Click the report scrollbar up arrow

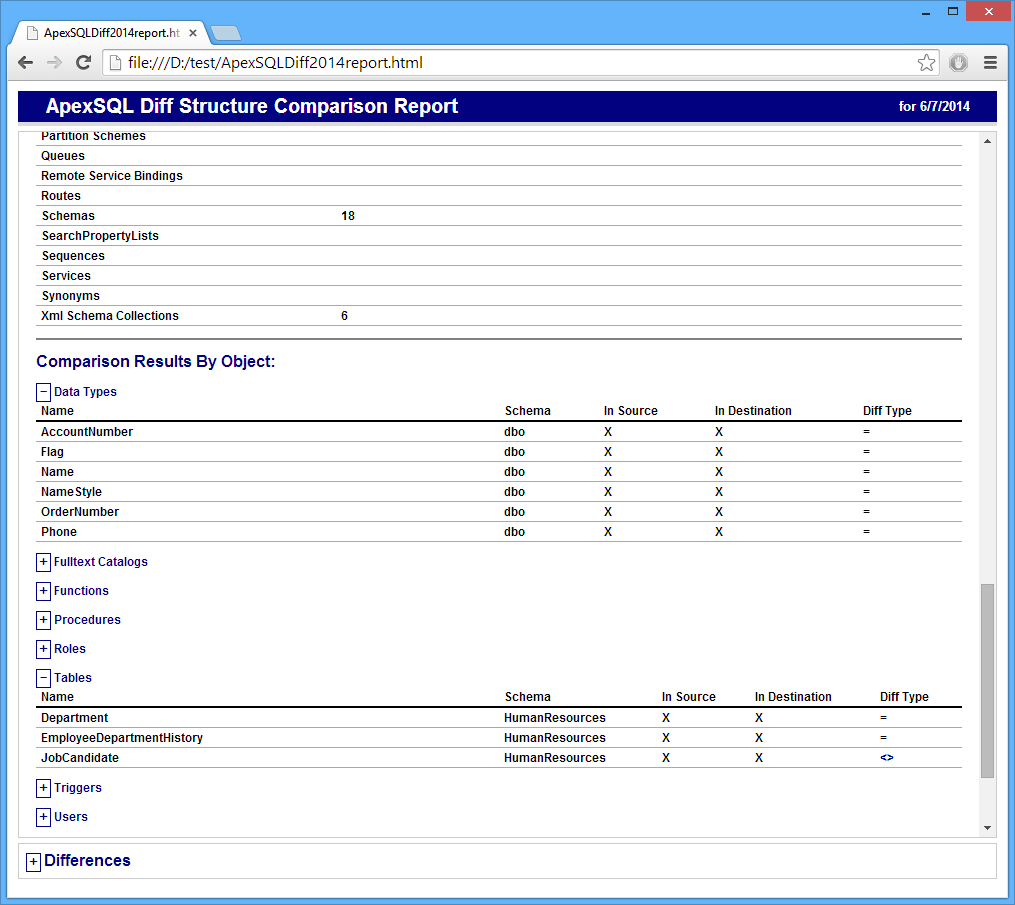[987, 141]
